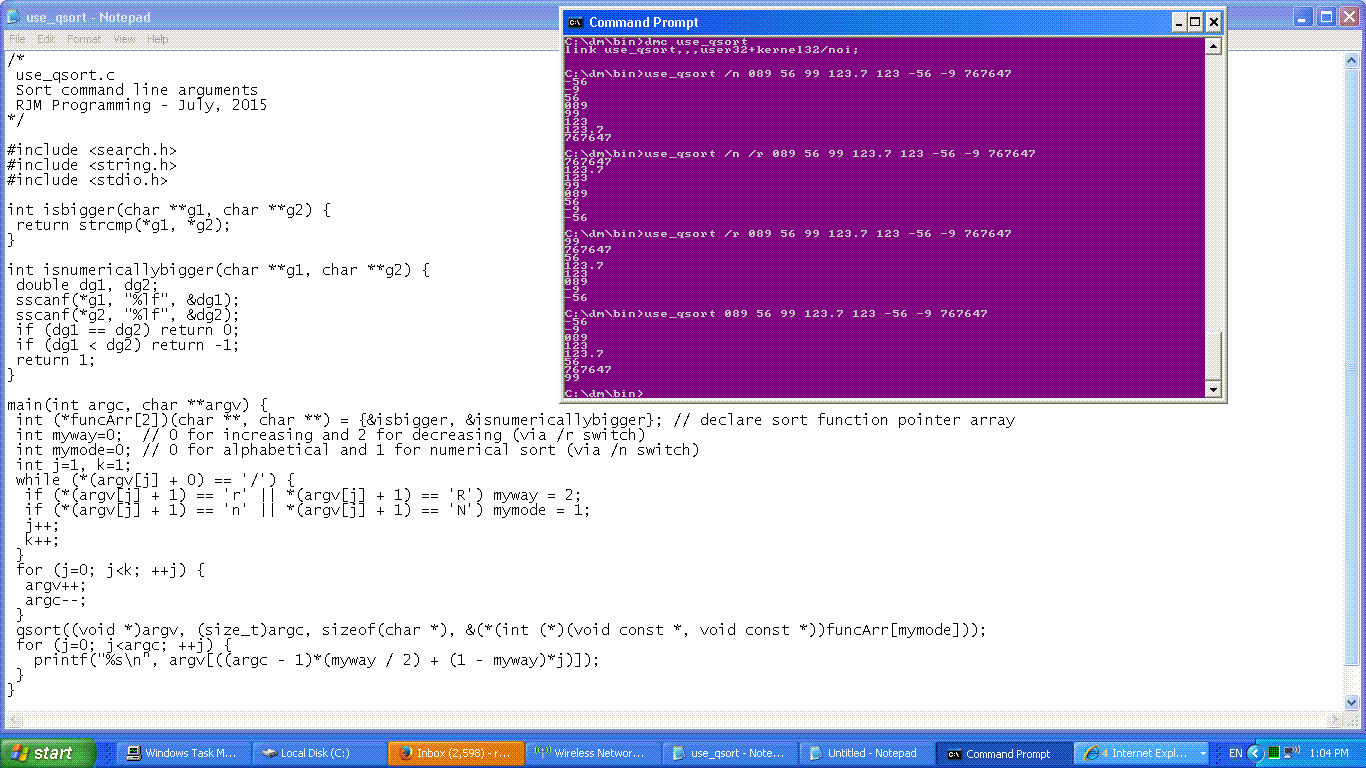Screen dimensions: 1366x768
Task: Click the 'int isbigger' function declaration line
Action: point(169,210)
